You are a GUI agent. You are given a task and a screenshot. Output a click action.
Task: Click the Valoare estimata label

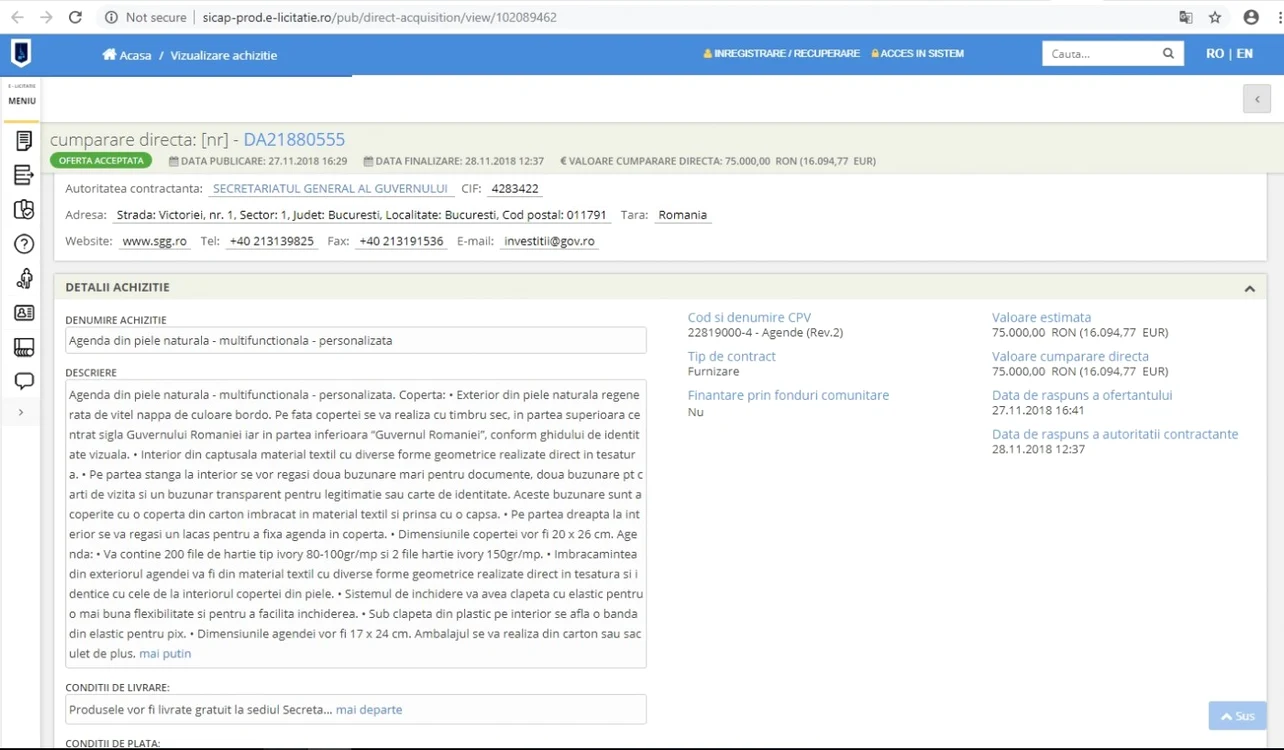point(1042,318)
